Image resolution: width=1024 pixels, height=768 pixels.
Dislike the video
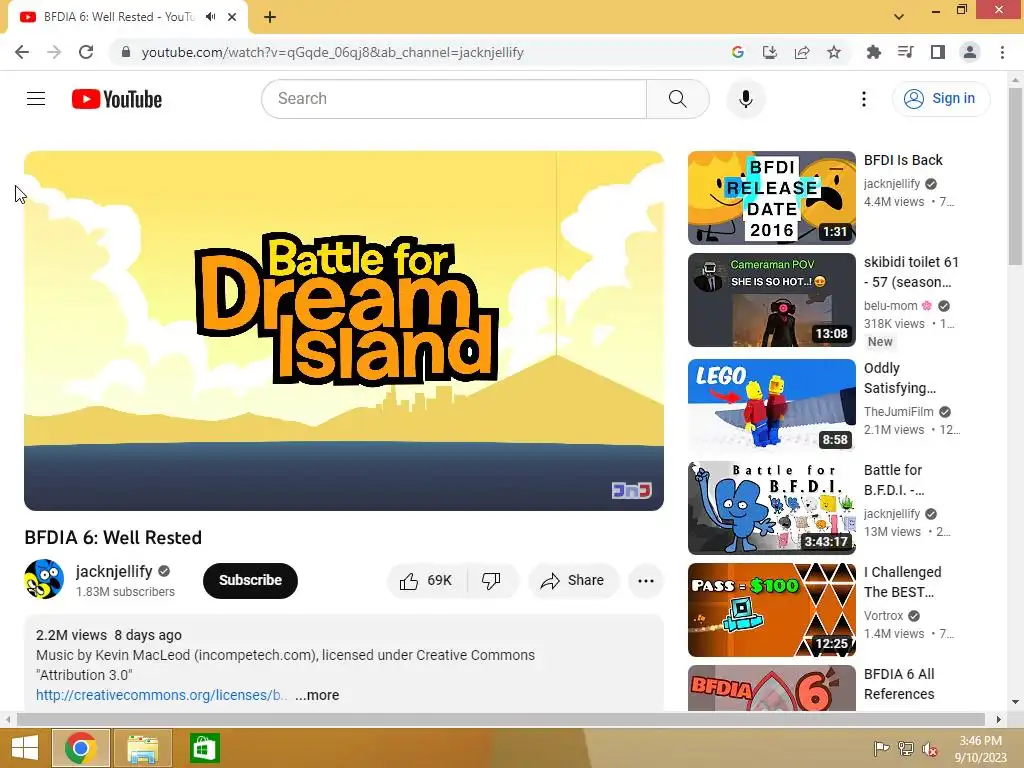coord(492,581)
